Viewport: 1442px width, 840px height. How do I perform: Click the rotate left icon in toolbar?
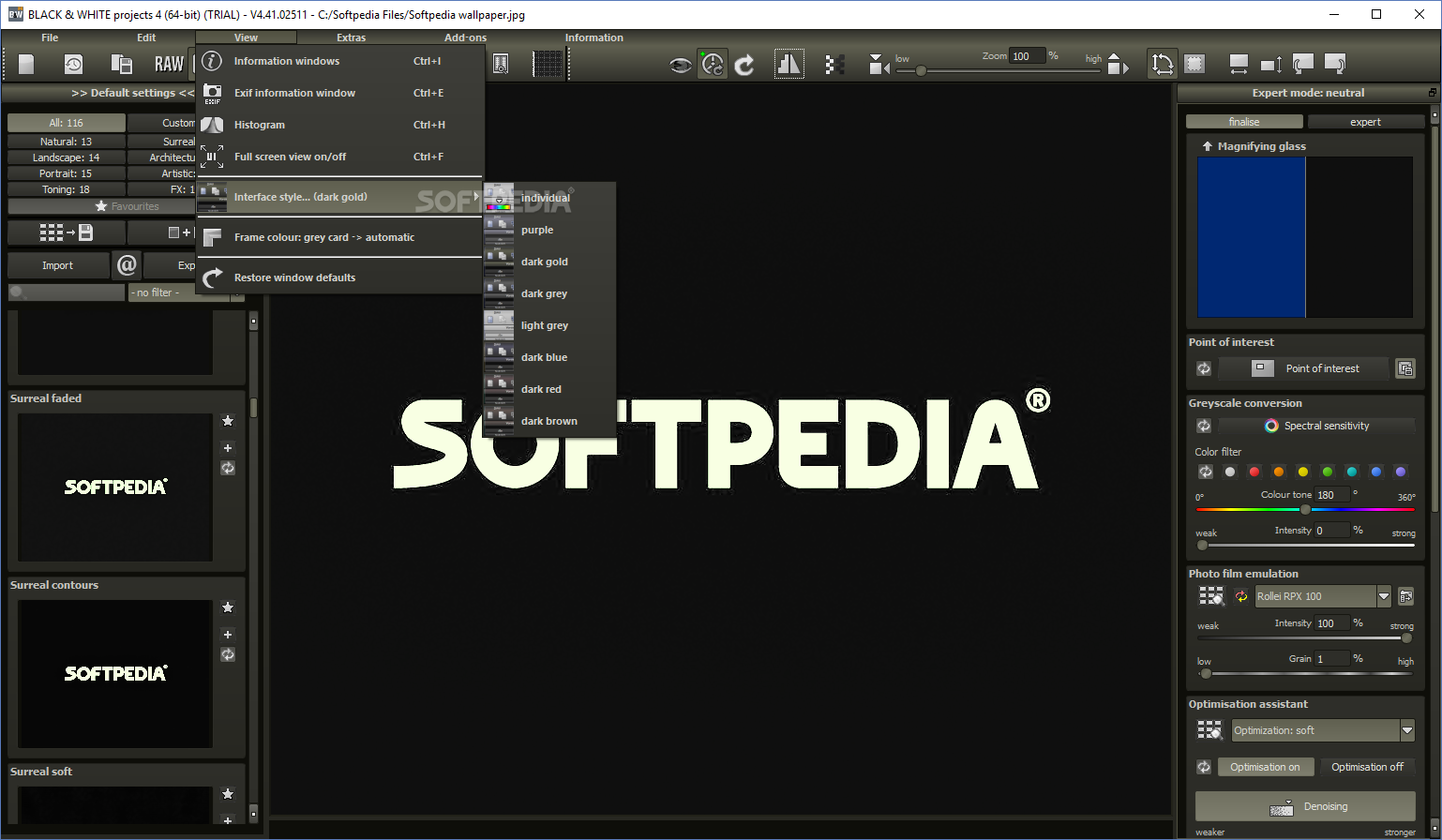click(x=1303, y=65)
